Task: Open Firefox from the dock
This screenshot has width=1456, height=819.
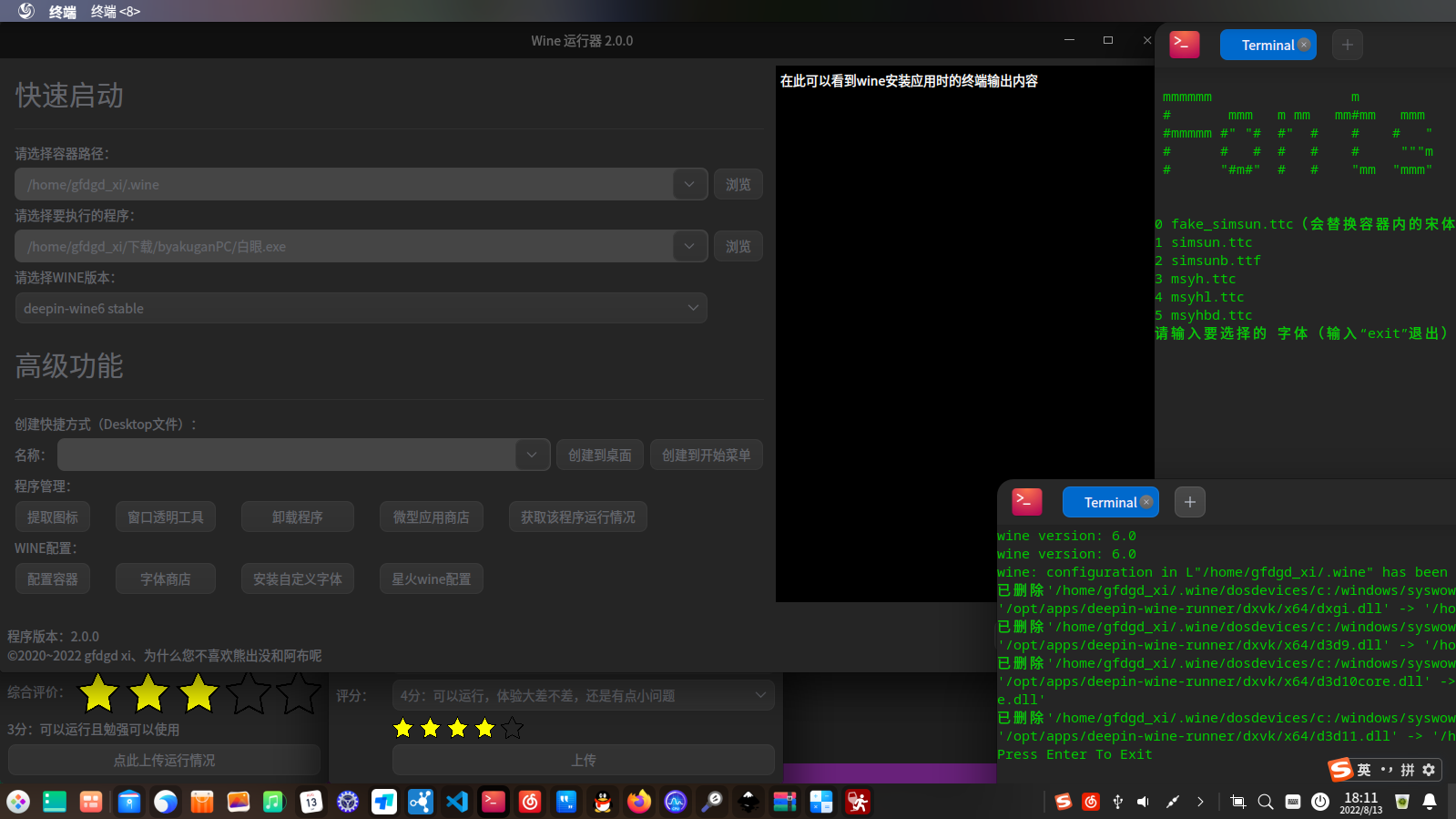Action: (639, 802)
